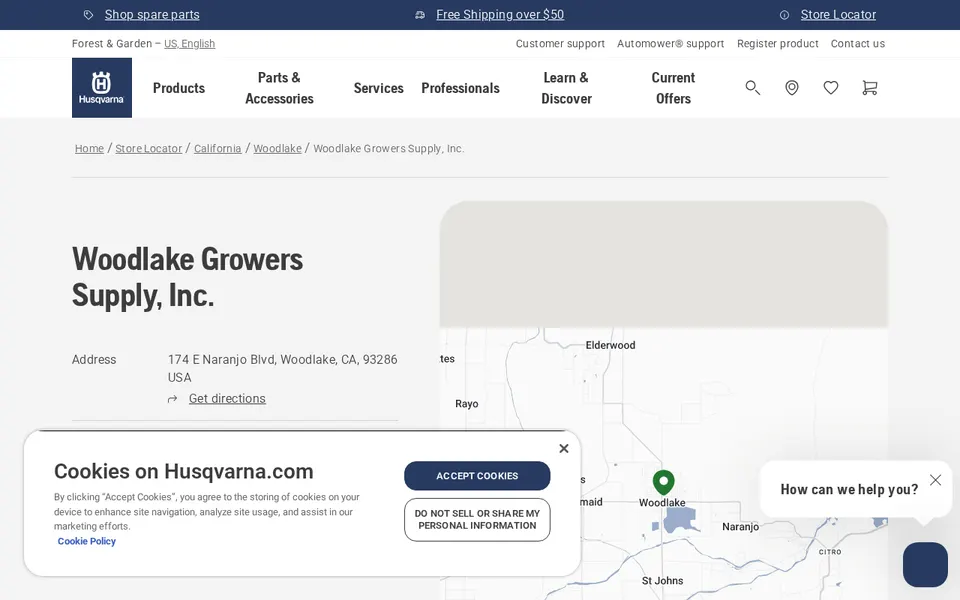Screen dimensions: 960x600
Task: Go to California breadcrumb
Action: pyautogui.click(x=217, y=148)
